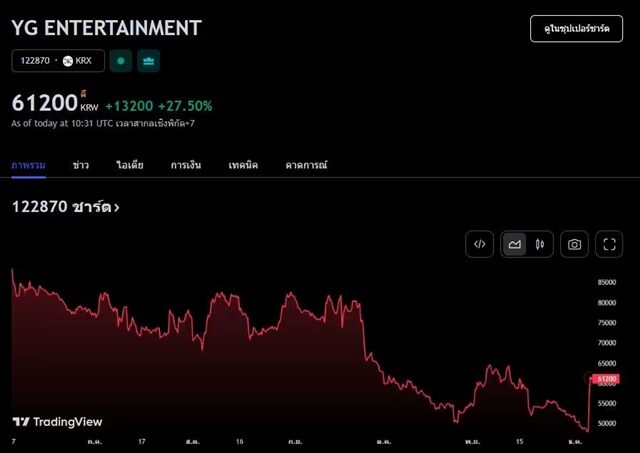Click the green market status dot icon
The image size is (640, 453).
pyautogui.click(x=121, y=61)
